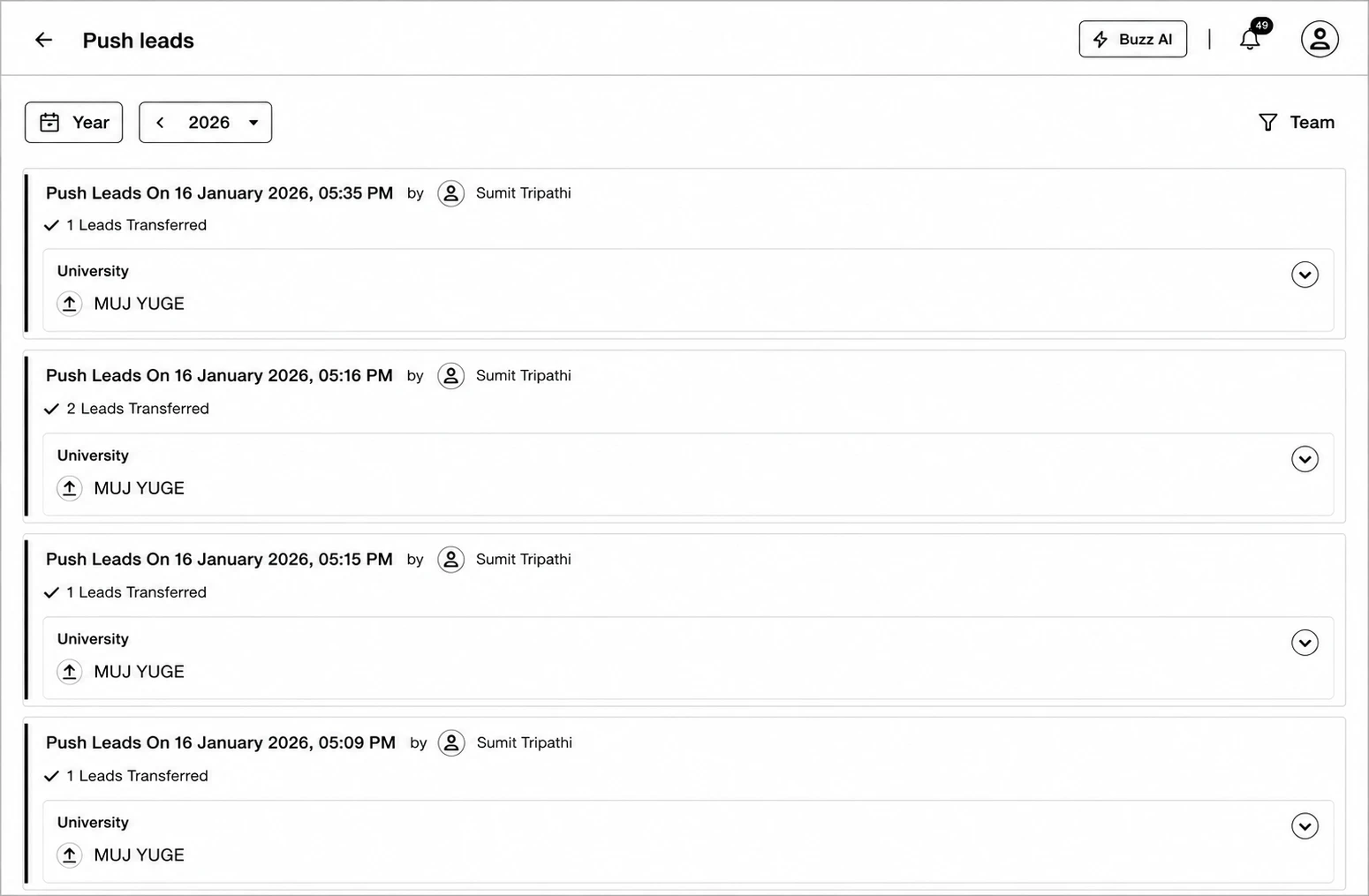The image size is (1369, 896).
Task: Click '2 Leads Transferred' text
Action: pyautogui.click(x=138, y=409)
